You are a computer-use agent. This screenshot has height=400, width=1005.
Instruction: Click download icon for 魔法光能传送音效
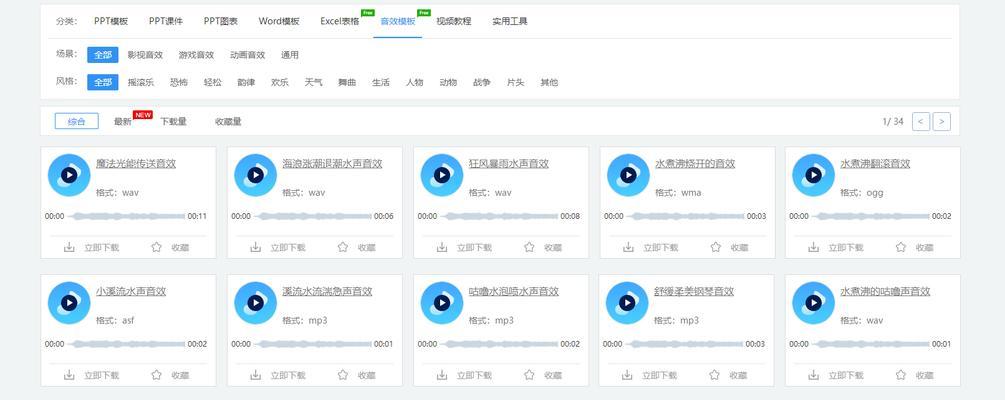[x=69, y=247]
